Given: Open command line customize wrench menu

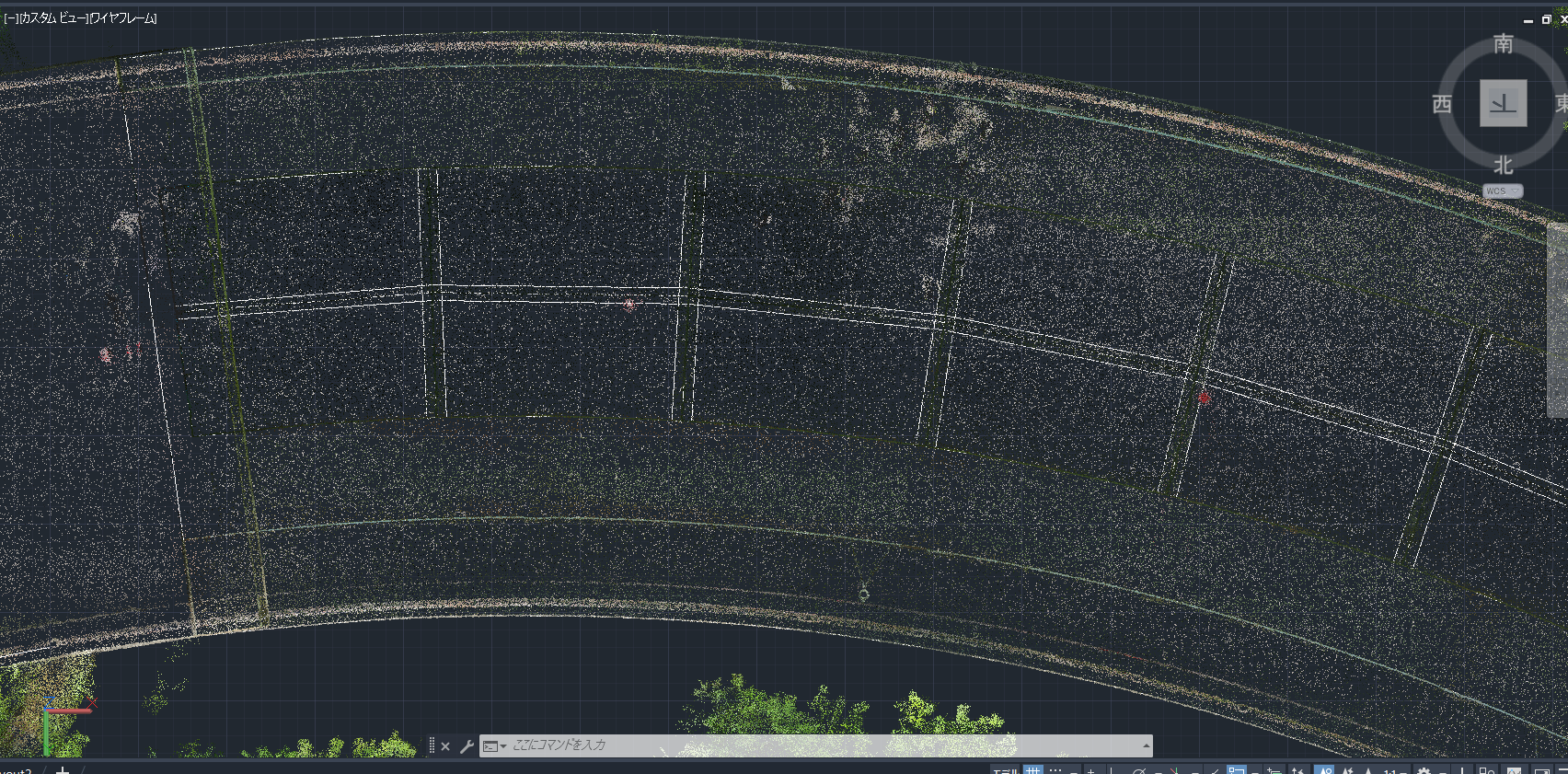Looking at the screenshot, I should coord(467,746).
